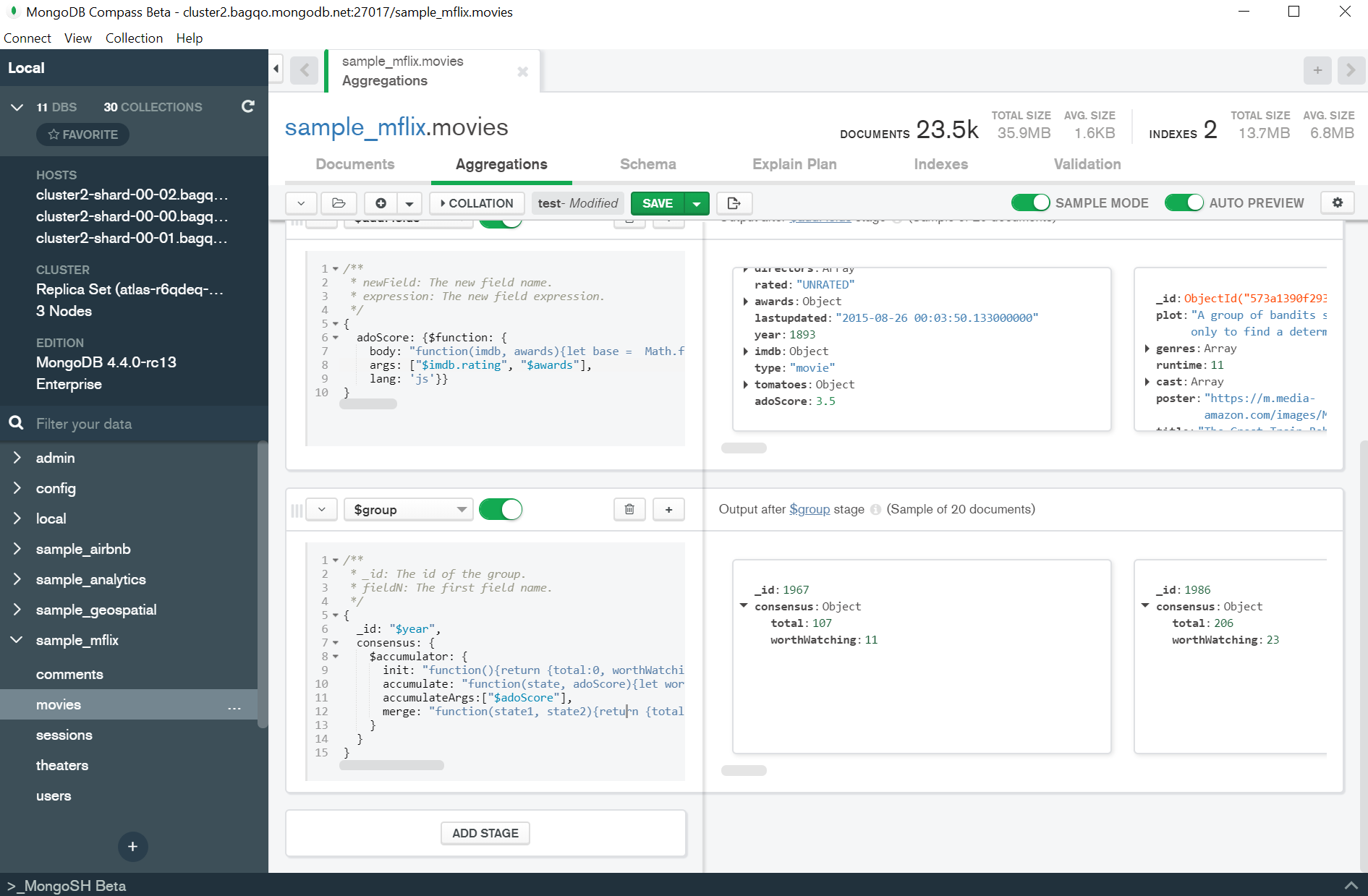Screen dimensions: 1368x896
Task: Refresh databases with the reload icon
Action: (x=247, y=106)
